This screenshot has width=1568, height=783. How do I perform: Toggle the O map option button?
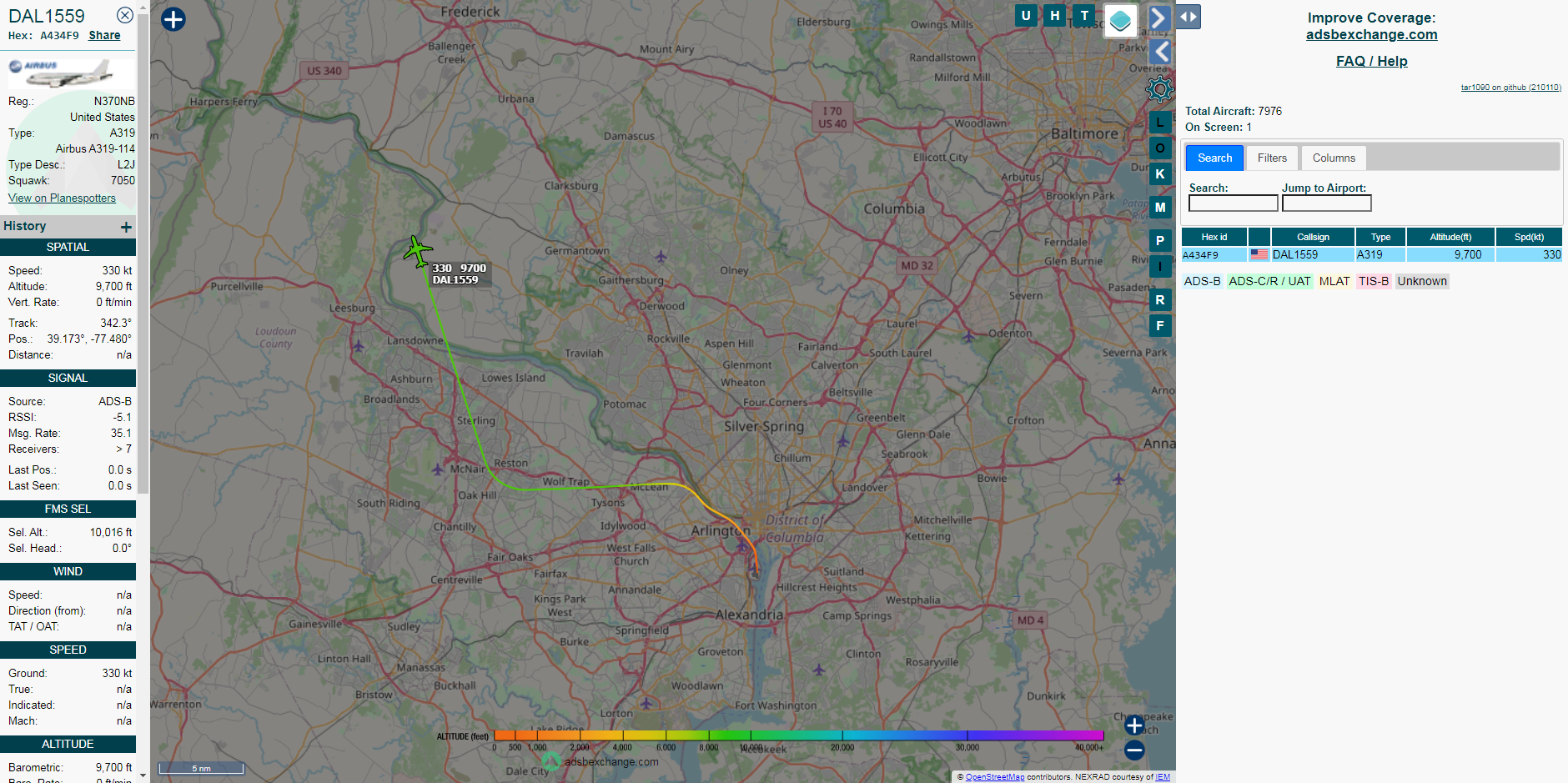click(x=1160, y=148)
